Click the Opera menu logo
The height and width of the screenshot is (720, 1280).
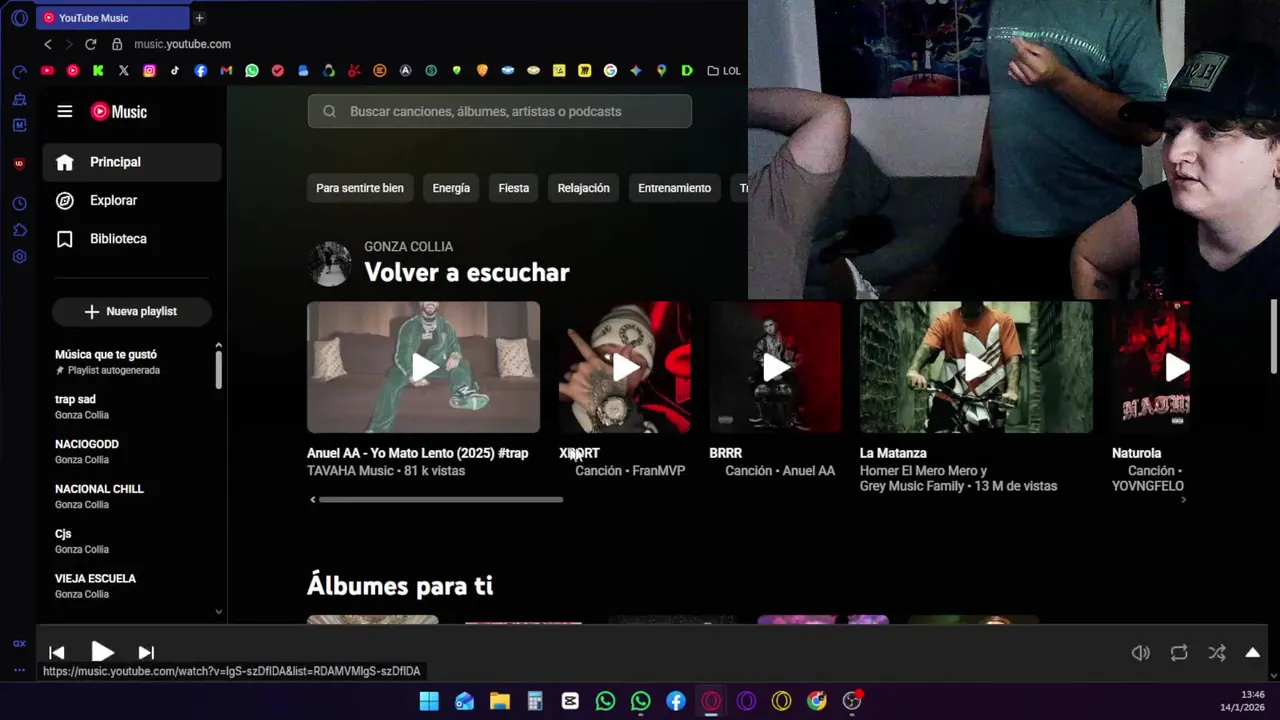(19, 18)
